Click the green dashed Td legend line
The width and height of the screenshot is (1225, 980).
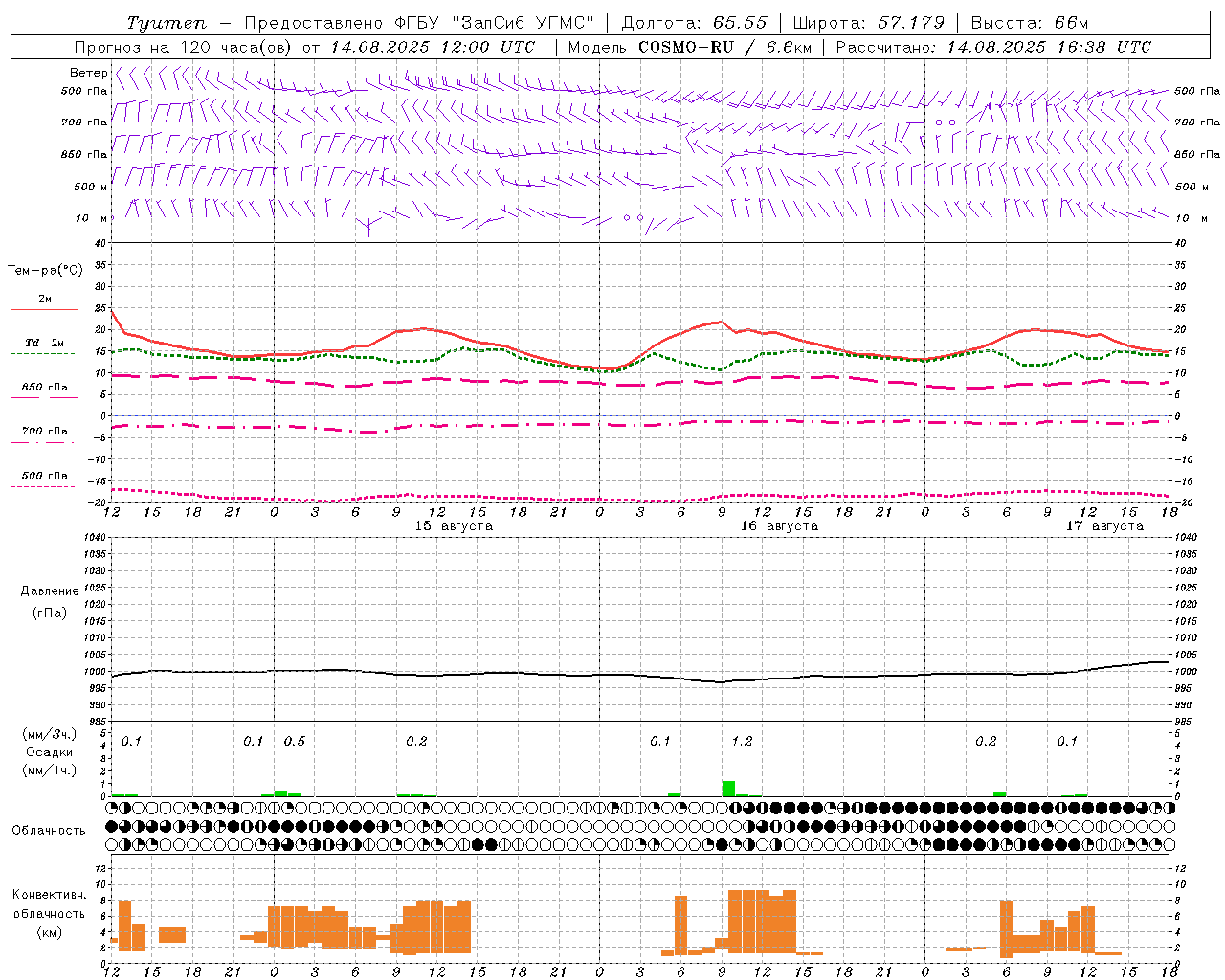coord(42,354)
